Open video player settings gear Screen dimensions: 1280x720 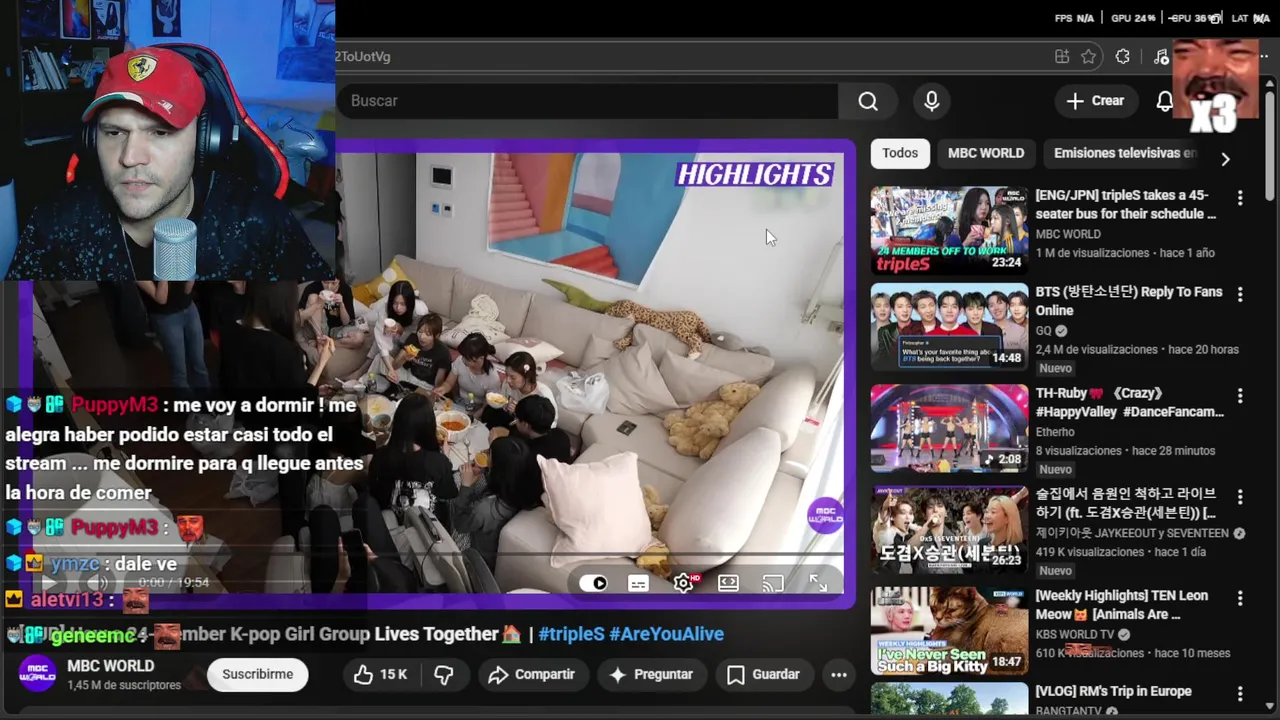(684, 583)
